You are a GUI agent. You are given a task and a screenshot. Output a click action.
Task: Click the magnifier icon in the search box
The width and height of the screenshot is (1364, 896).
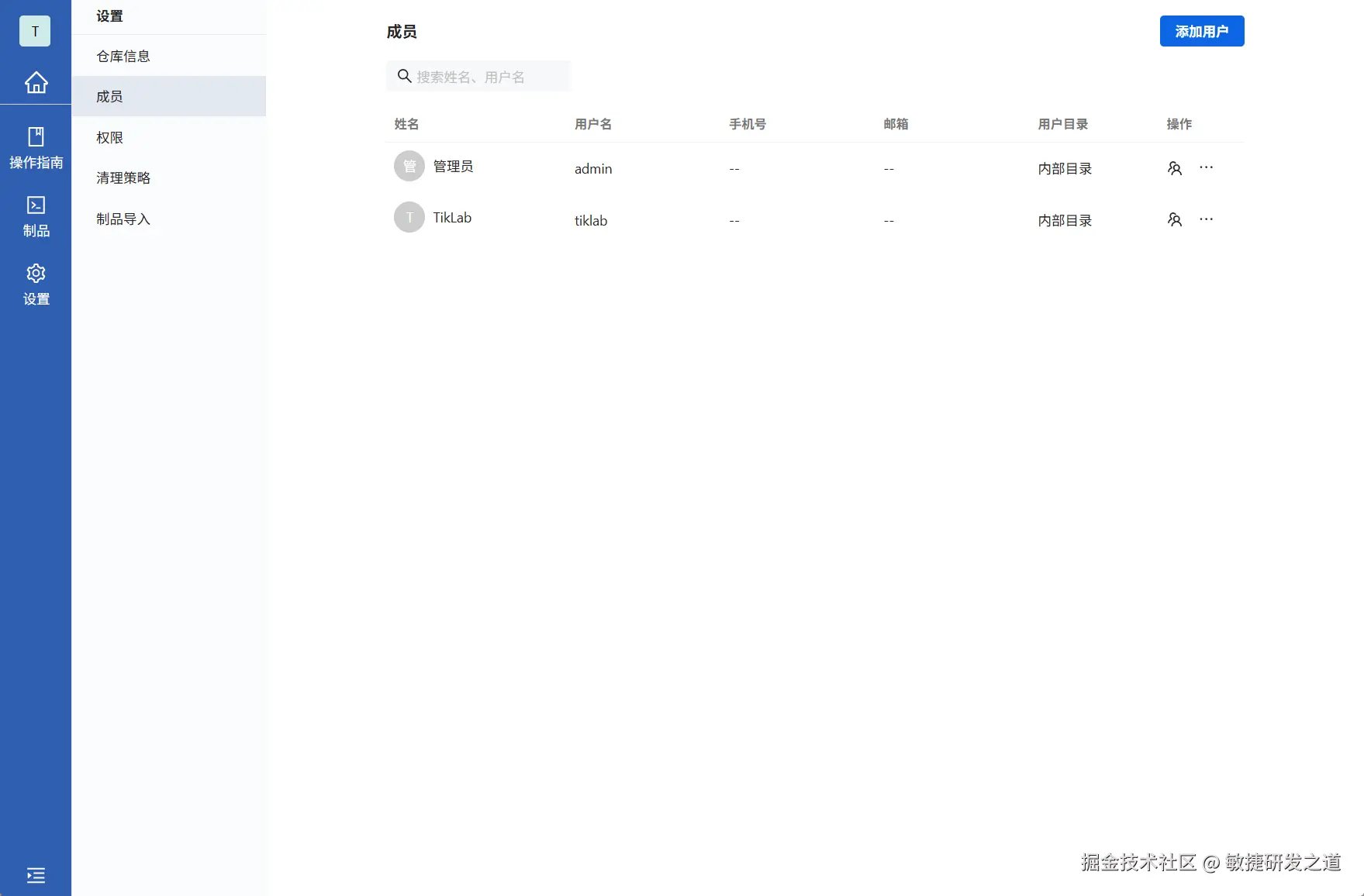tap(404, 76)
